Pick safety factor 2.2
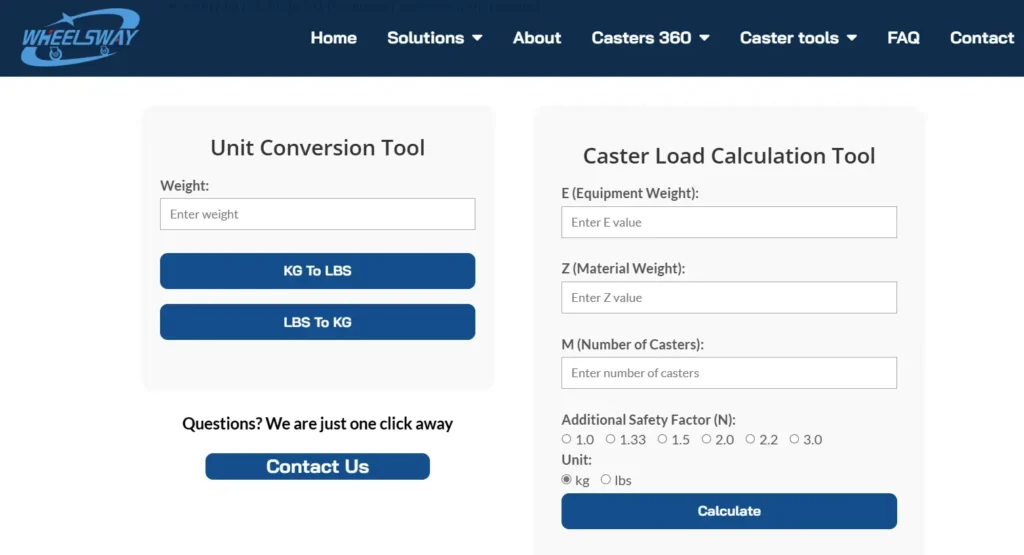 [750, 439]
